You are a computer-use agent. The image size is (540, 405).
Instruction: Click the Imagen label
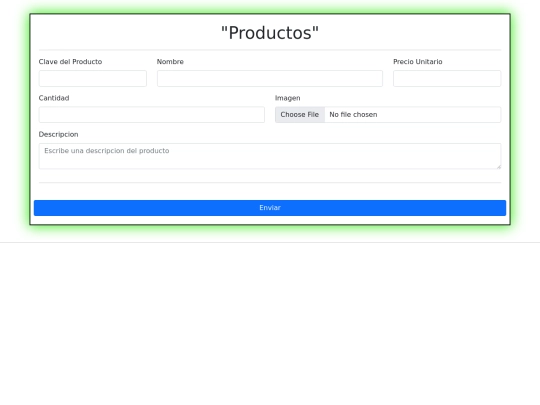pos(288,98)
